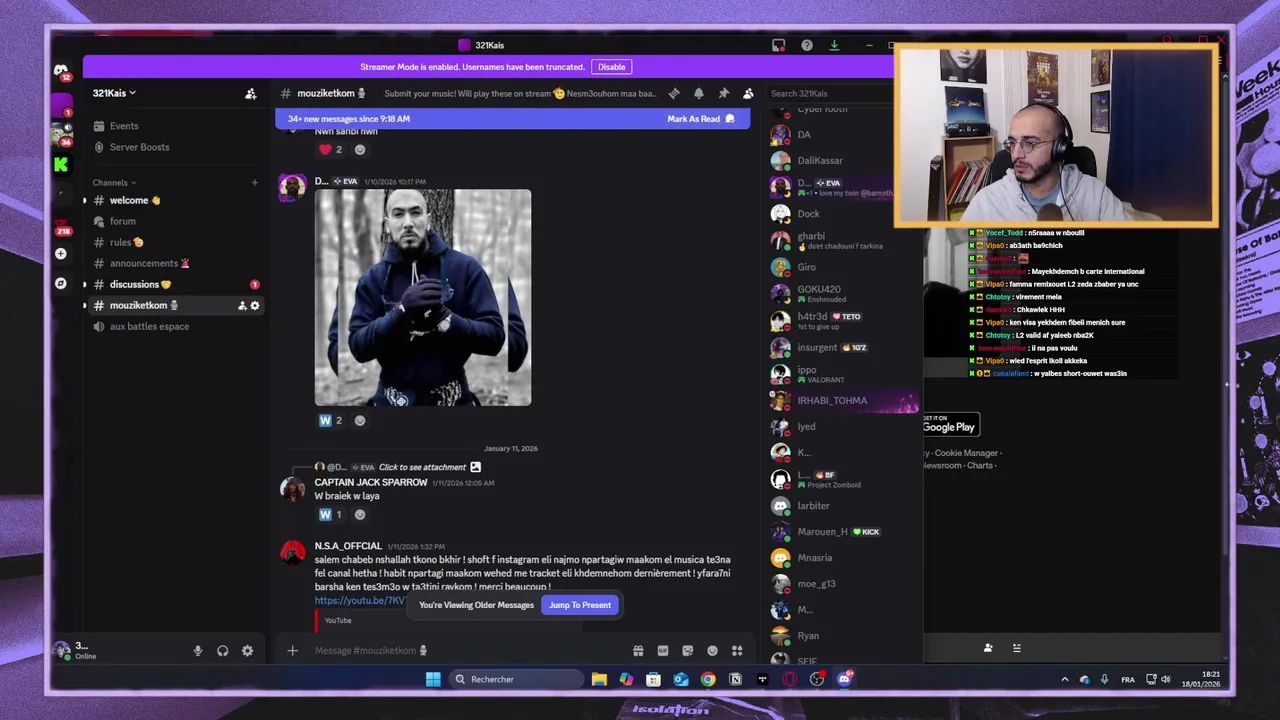The width and height of the screenshot is (1280, 720).
Task: Click the Add a Server plus icon
Action: coord(61,254)
